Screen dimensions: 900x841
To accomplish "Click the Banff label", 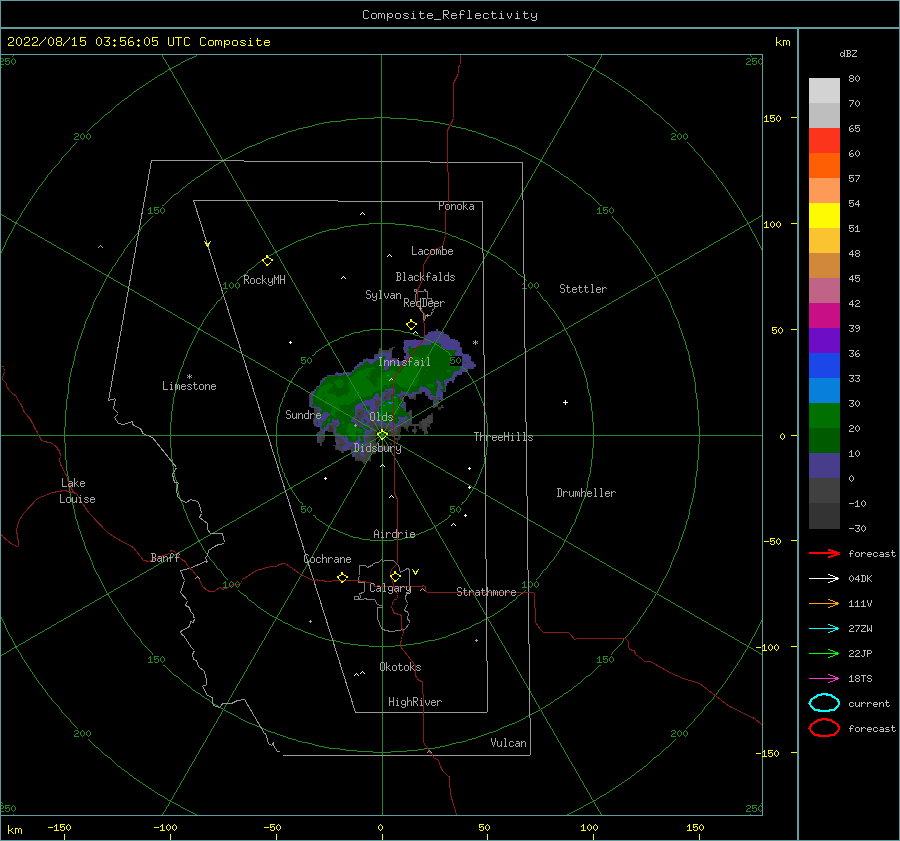I will click(x=165, y=557).
